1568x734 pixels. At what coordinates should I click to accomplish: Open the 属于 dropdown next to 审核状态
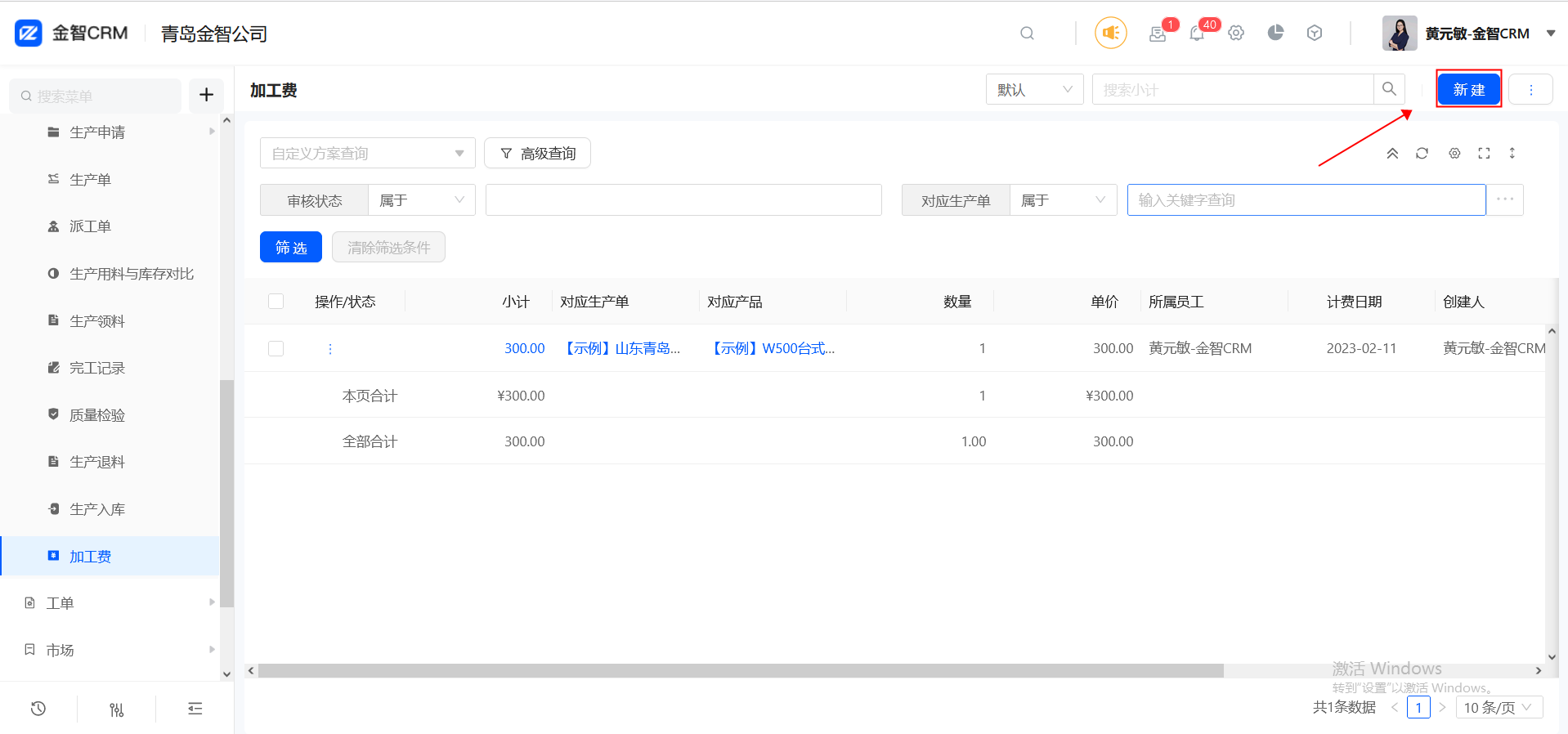click(422, 200)
